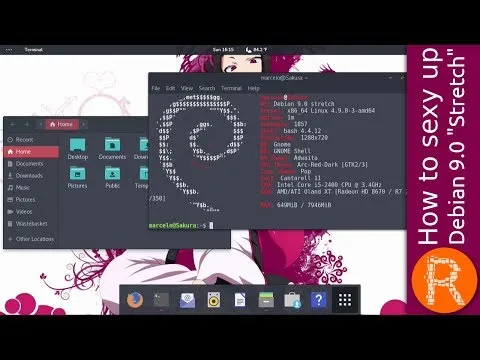
Task: Open Other Locations in sidebar
Action: 32,239
